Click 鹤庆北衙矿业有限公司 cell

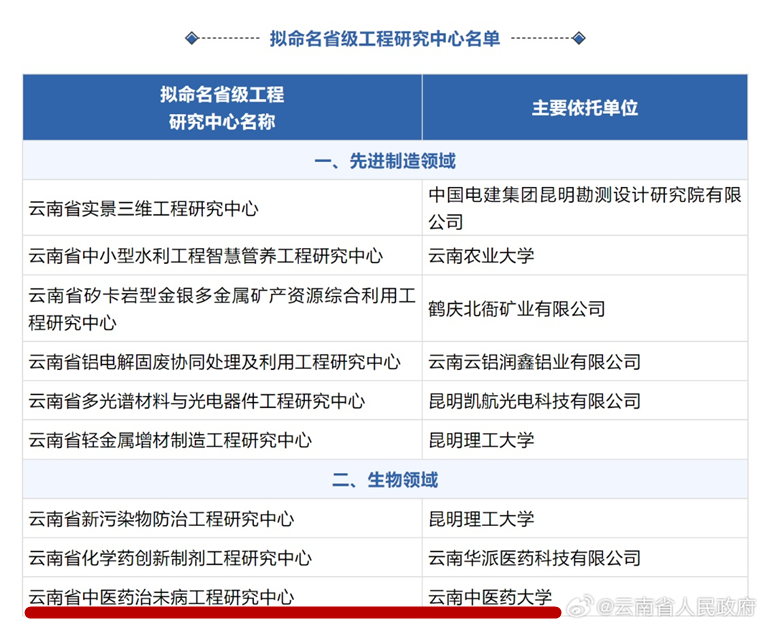coord(585,309)
